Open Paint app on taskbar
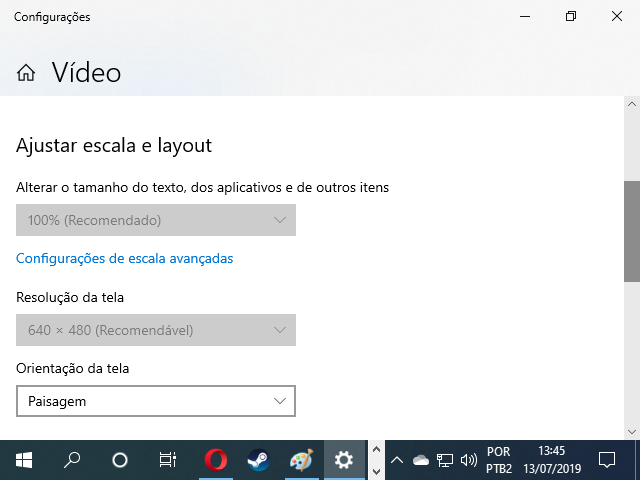Viewport: 640px width, 480px height. pyautogui.click(x=301, y=460)
